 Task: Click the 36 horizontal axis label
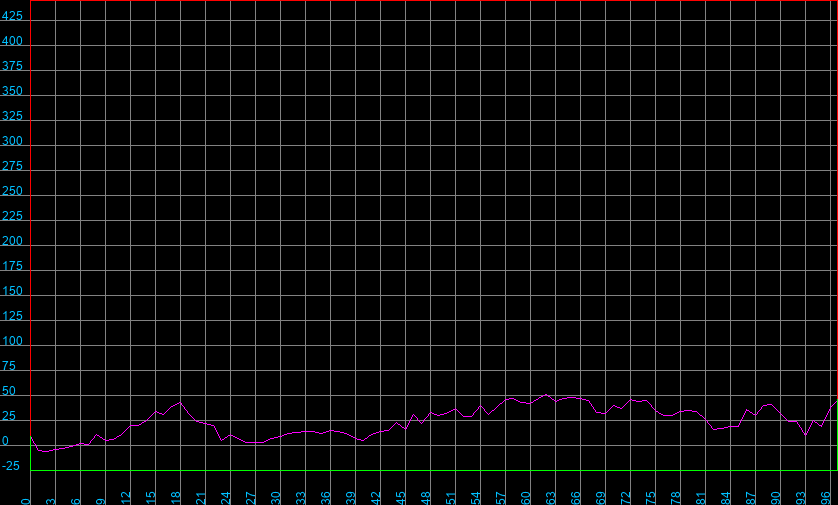(326, 498)
